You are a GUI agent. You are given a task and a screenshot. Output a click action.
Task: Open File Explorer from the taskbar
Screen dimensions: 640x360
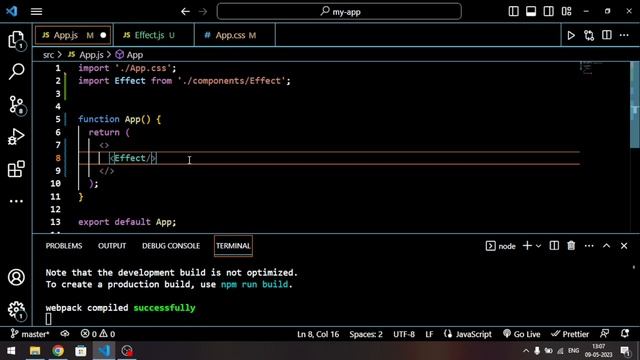pos(35,351)
